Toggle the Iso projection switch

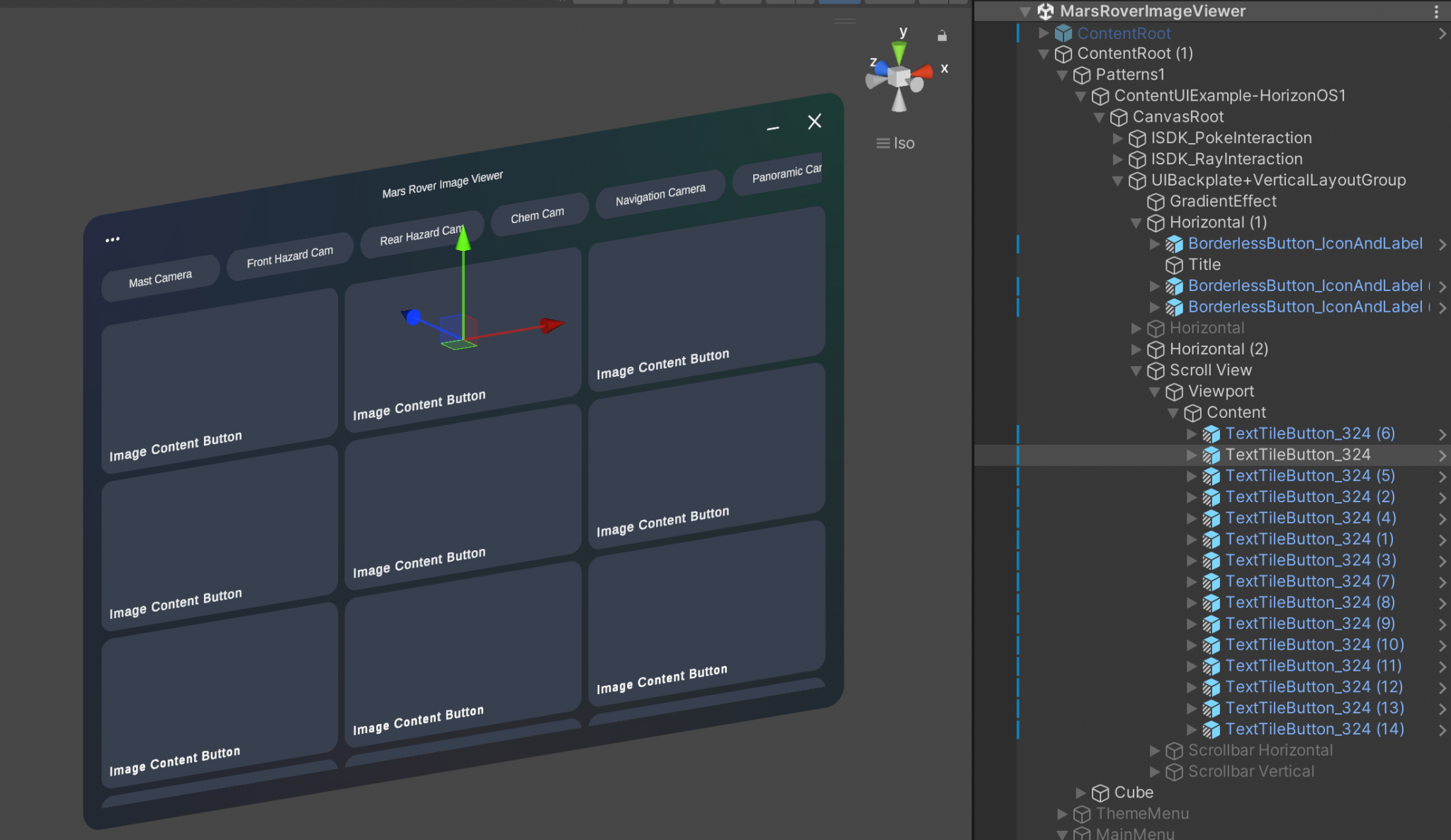click(895, 142)
